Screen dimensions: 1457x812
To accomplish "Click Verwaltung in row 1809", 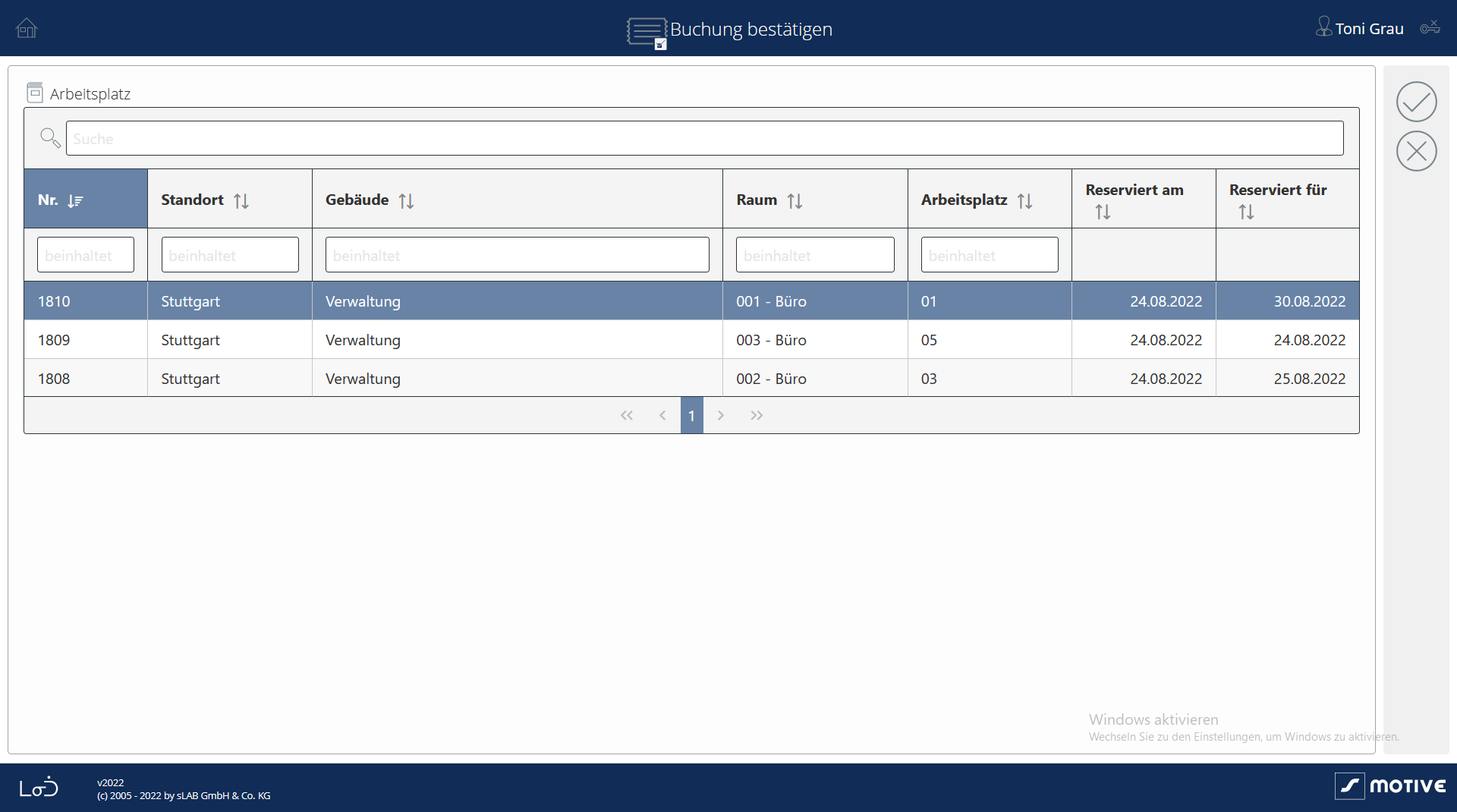I will coord(363,340).
